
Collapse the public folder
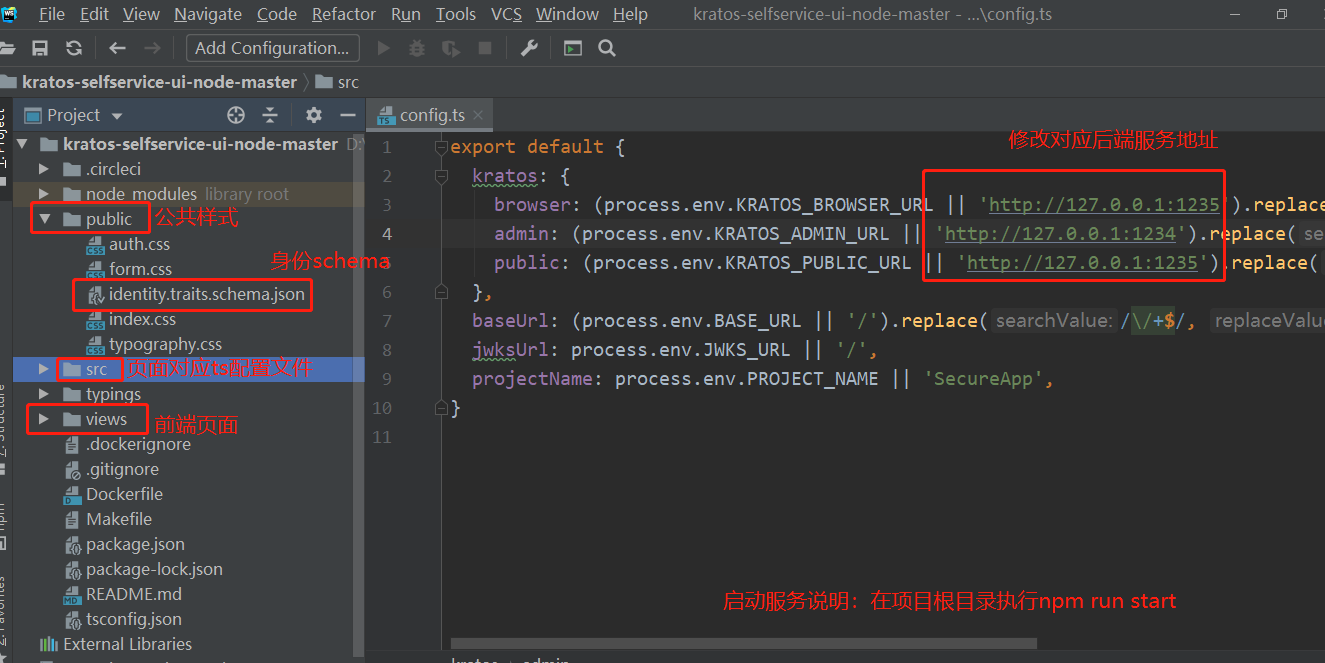tap(44, 219)
